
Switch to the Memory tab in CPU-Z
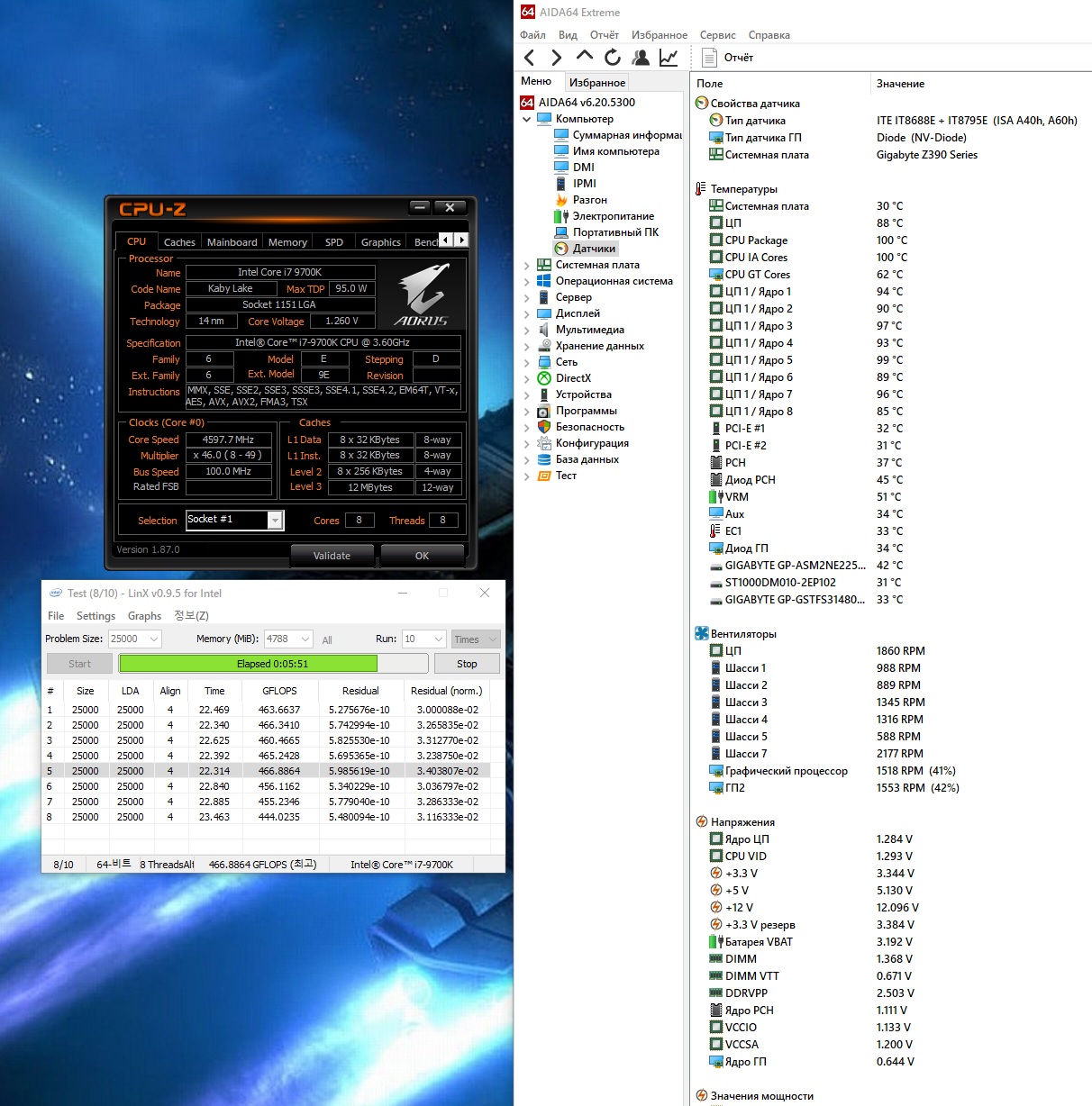click(287, 242)
